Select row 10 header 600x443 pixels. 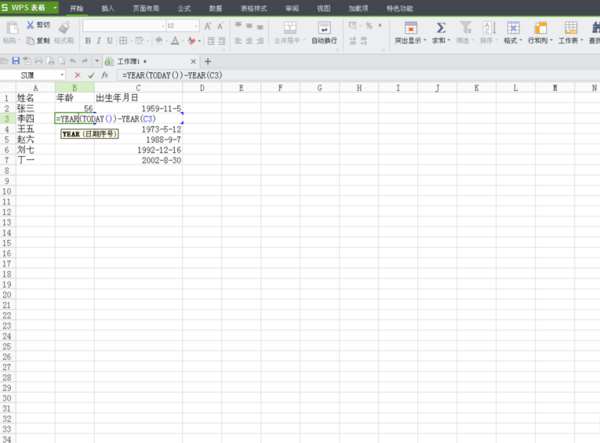pyautogui.click(x=7, y=191)
